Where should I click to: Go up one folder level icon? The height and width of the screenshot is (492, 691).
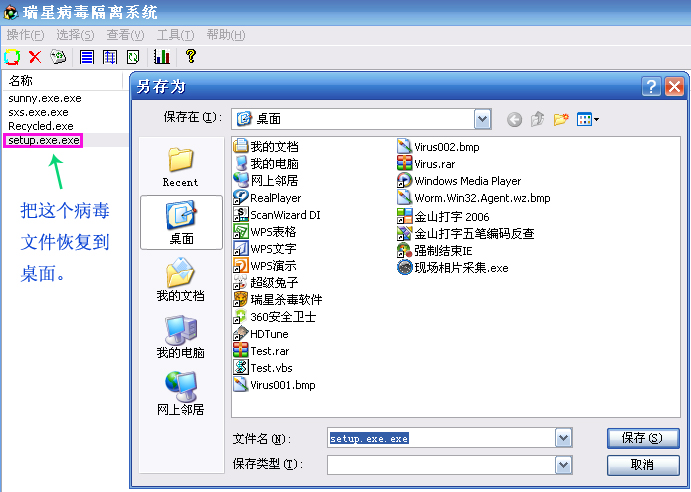tap(537, 119)
